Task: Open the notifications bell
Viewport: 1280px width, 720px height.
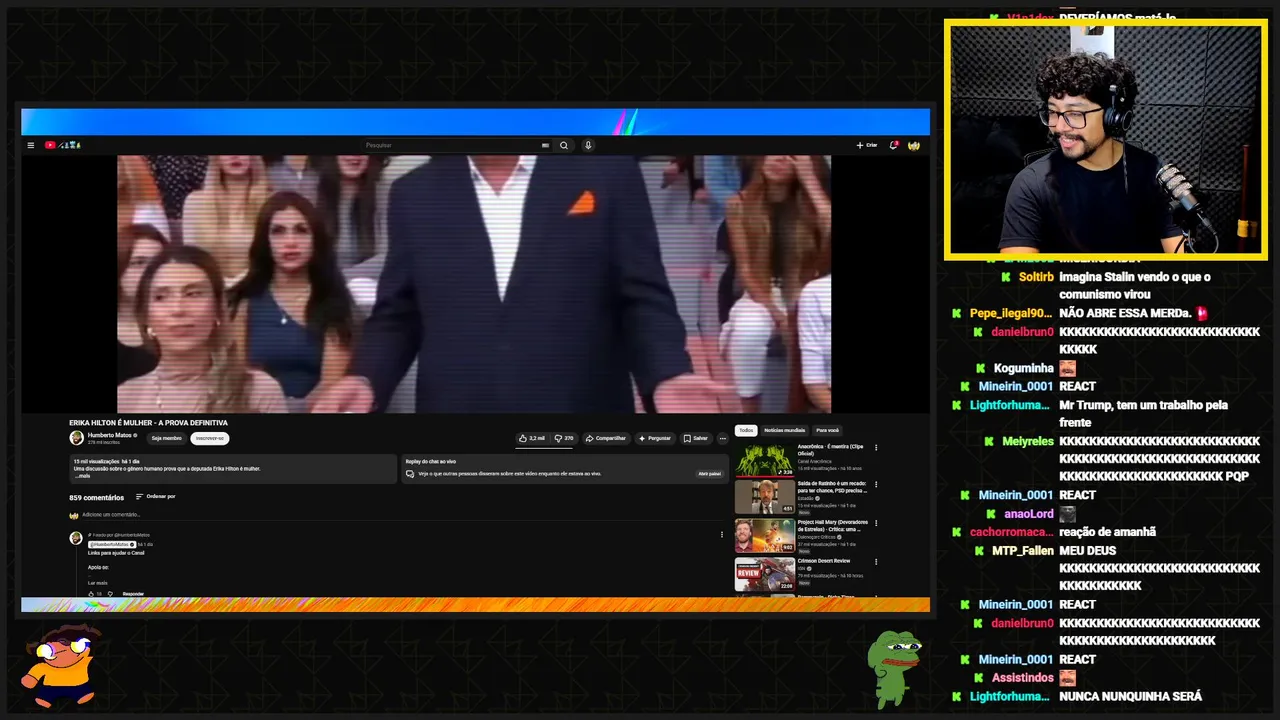Action: point(894,145)
